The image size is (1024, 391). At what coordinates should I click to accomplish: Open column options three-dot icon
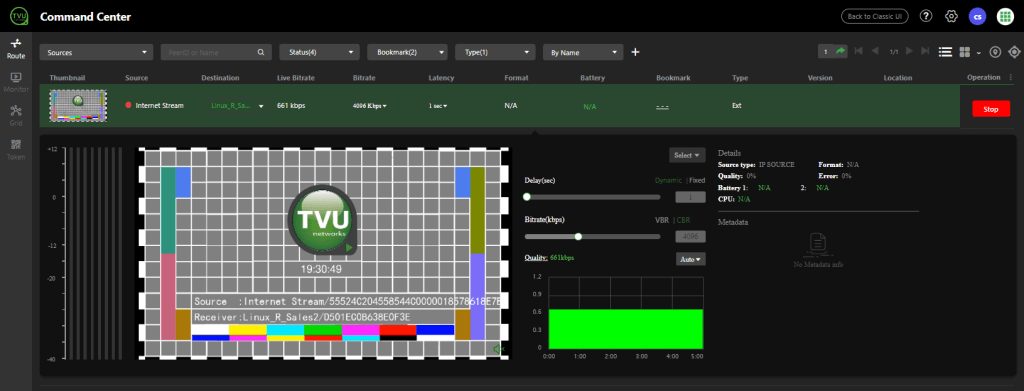[x=1011, y=78]
